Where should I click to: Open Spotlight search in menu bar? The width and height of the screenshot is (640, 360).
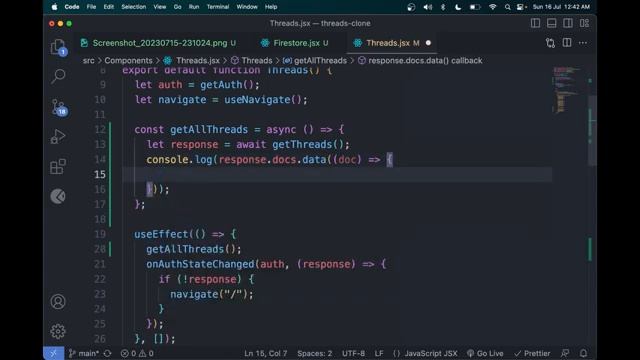click(x=507, y=7)
